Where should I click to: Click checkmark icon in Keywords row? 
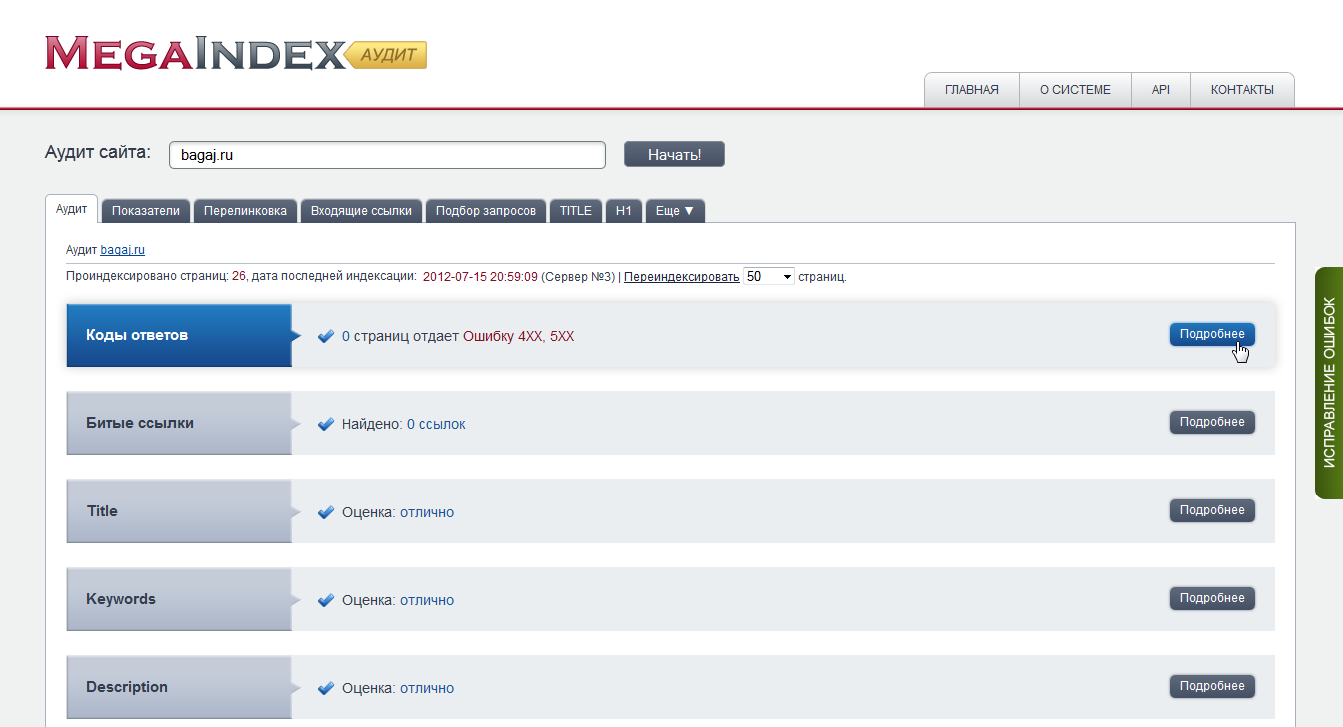coord(325,600)
